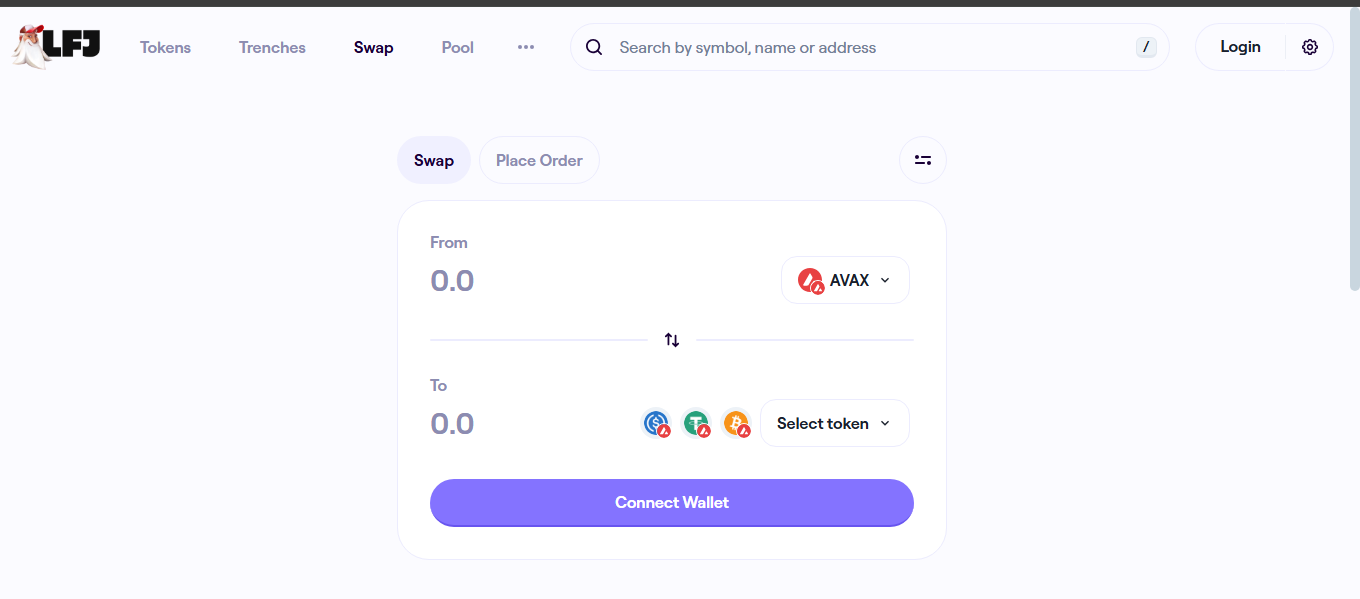Click the search magnifier icon
The width and height of the screenshot is (1360, 599).
pyautogui.click(x=594, y=47)
